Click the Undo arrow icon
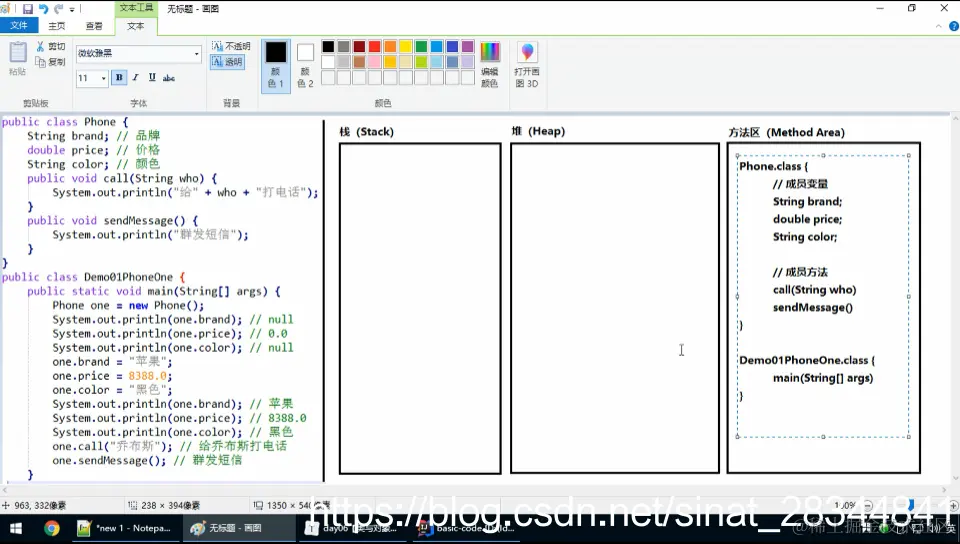Image resolution: width=960 pixels, height=544 pixels. point(43,9)
